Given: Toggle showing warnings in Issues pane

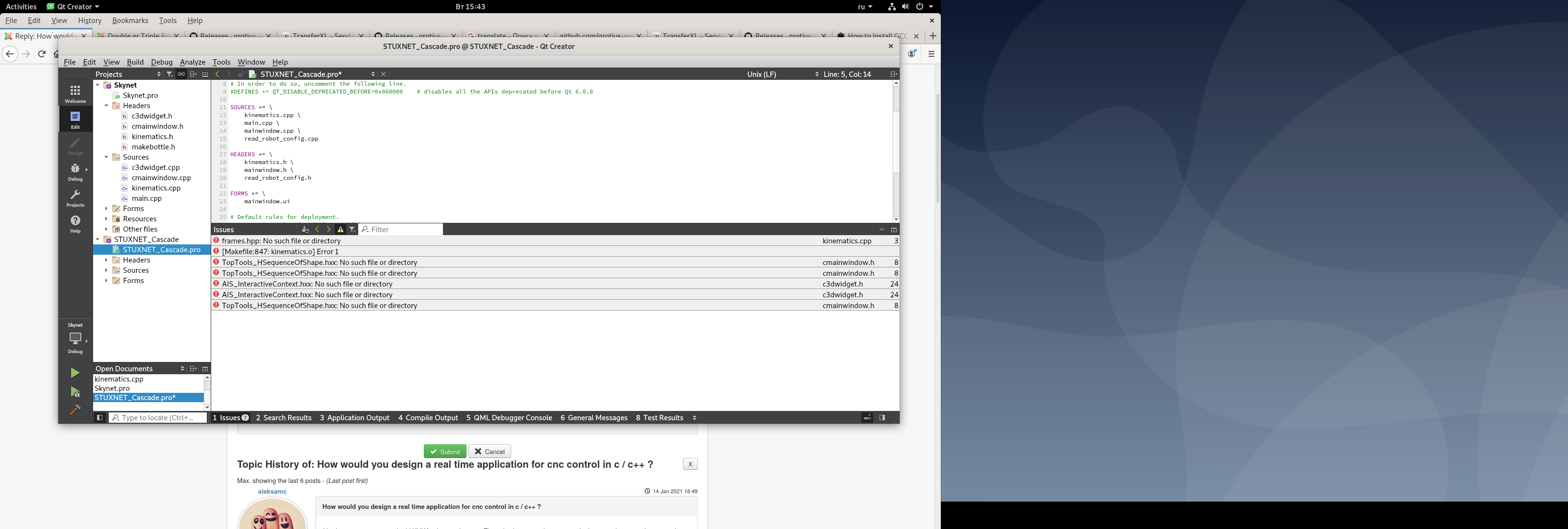Looking at the screenshot, I should pos(341,230).
